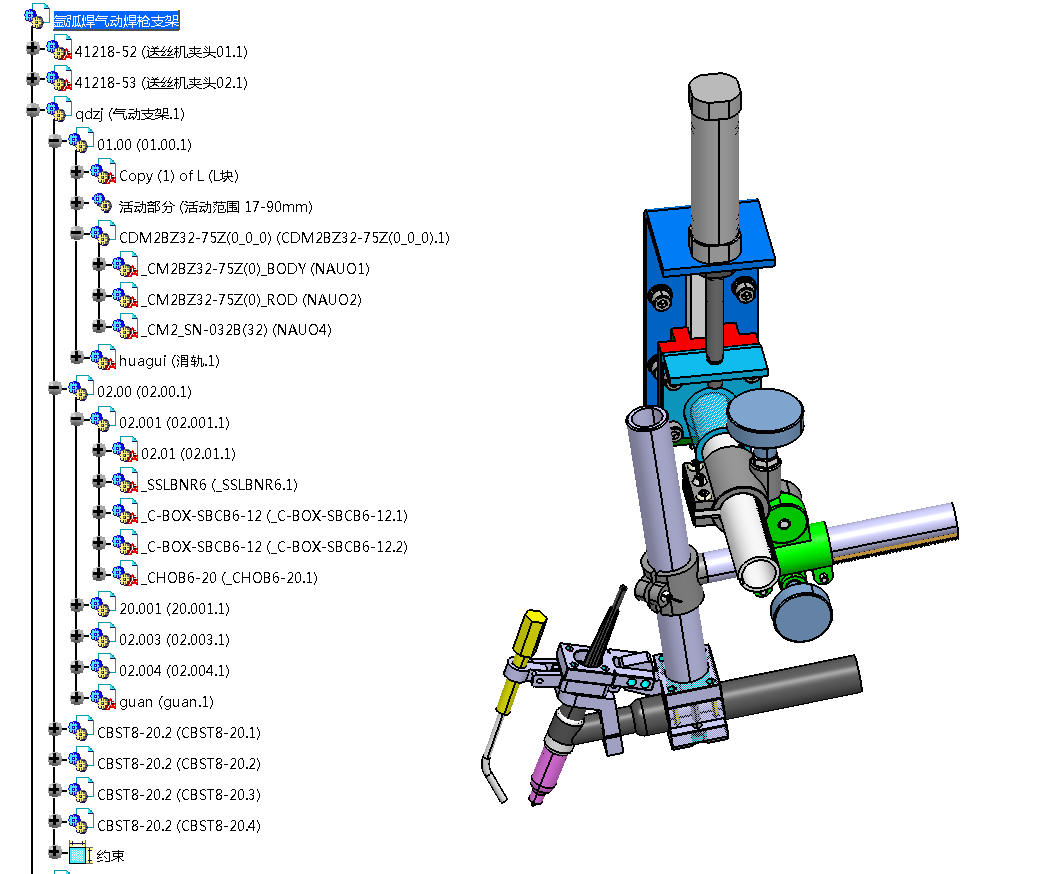Expand the 20.001 tree node
Viewport: 1039px width, 874px height.
click(x=76, y=604)
